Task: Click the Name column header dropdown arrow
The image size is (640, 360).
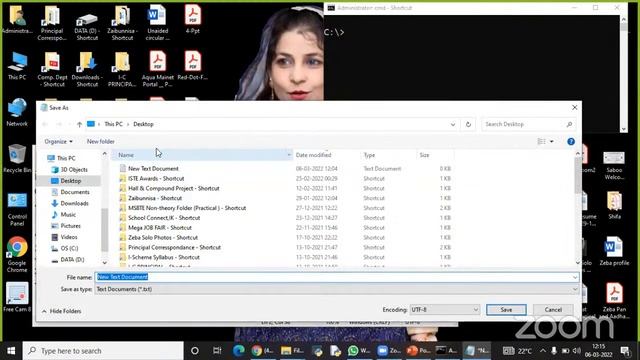Action: (x=289, y=155)
